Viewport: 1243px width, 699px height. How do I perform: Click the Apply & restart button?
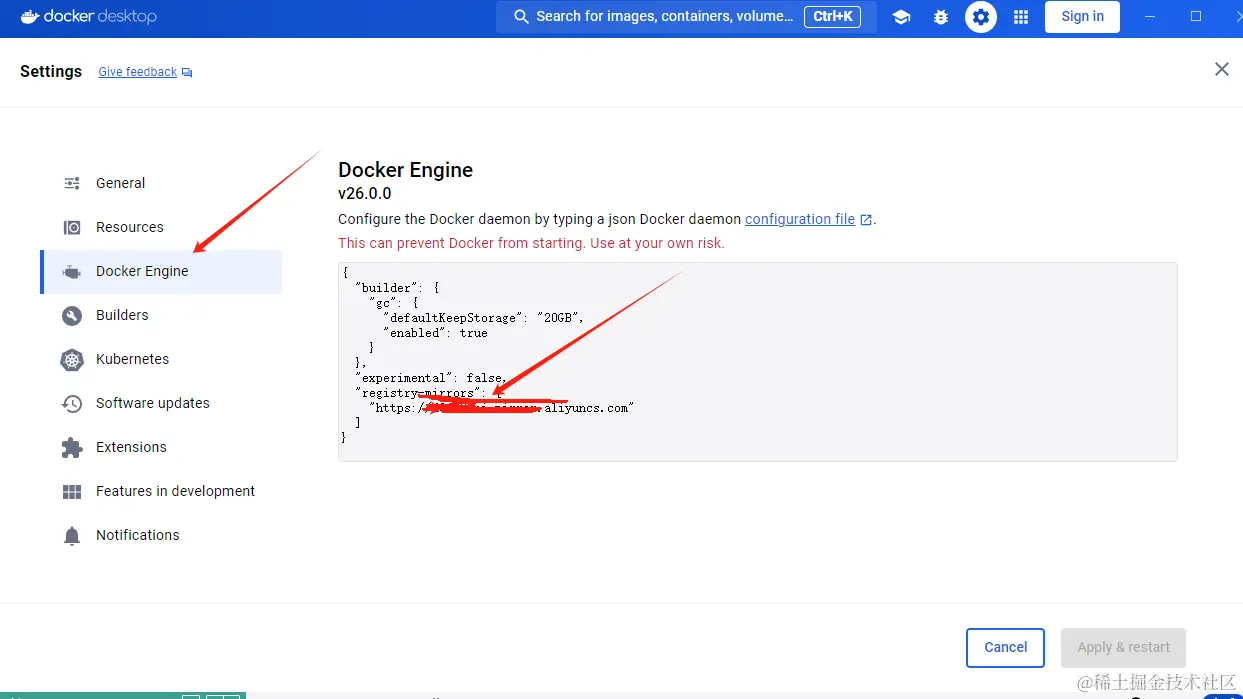point(1123,648)
